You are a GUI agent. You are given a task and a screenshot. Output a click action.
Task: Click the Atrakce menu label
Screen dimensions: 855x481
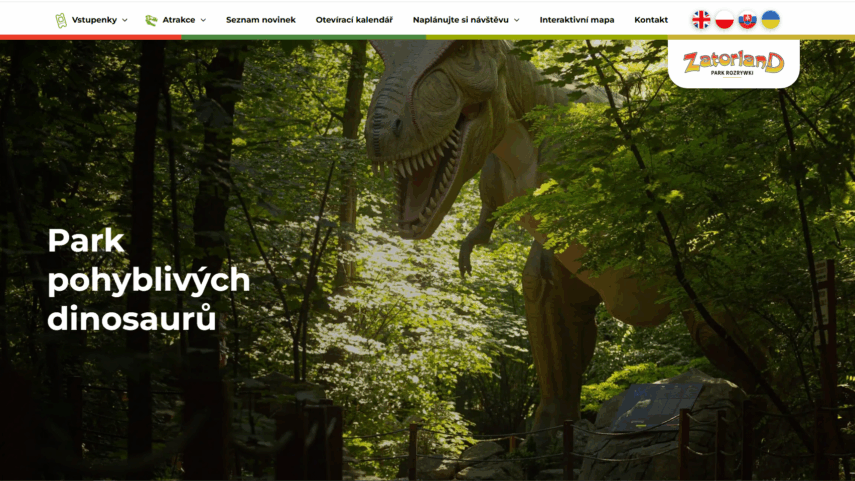179,20
